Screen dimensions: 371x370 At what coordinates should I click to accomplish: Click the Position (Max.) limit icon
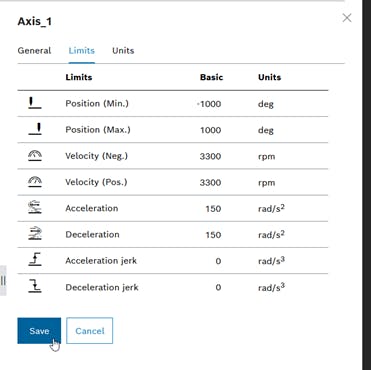[35, 129]
